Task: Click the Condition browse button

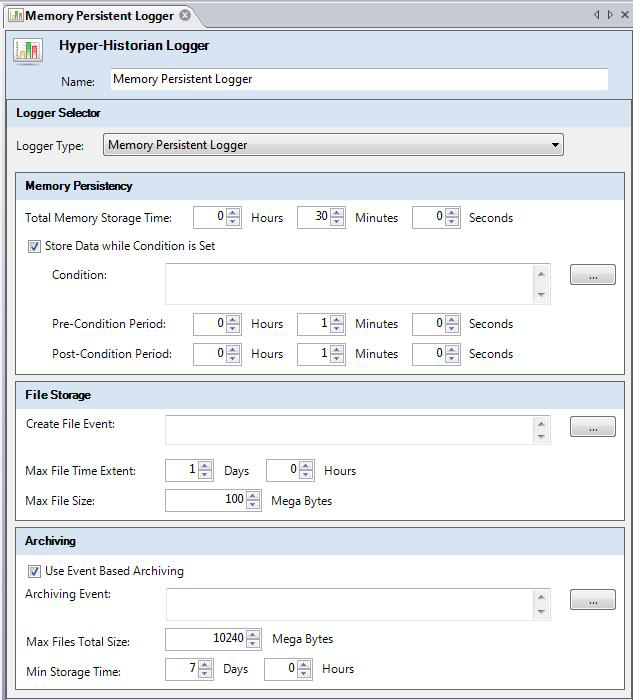Action: tap(592, 275)
